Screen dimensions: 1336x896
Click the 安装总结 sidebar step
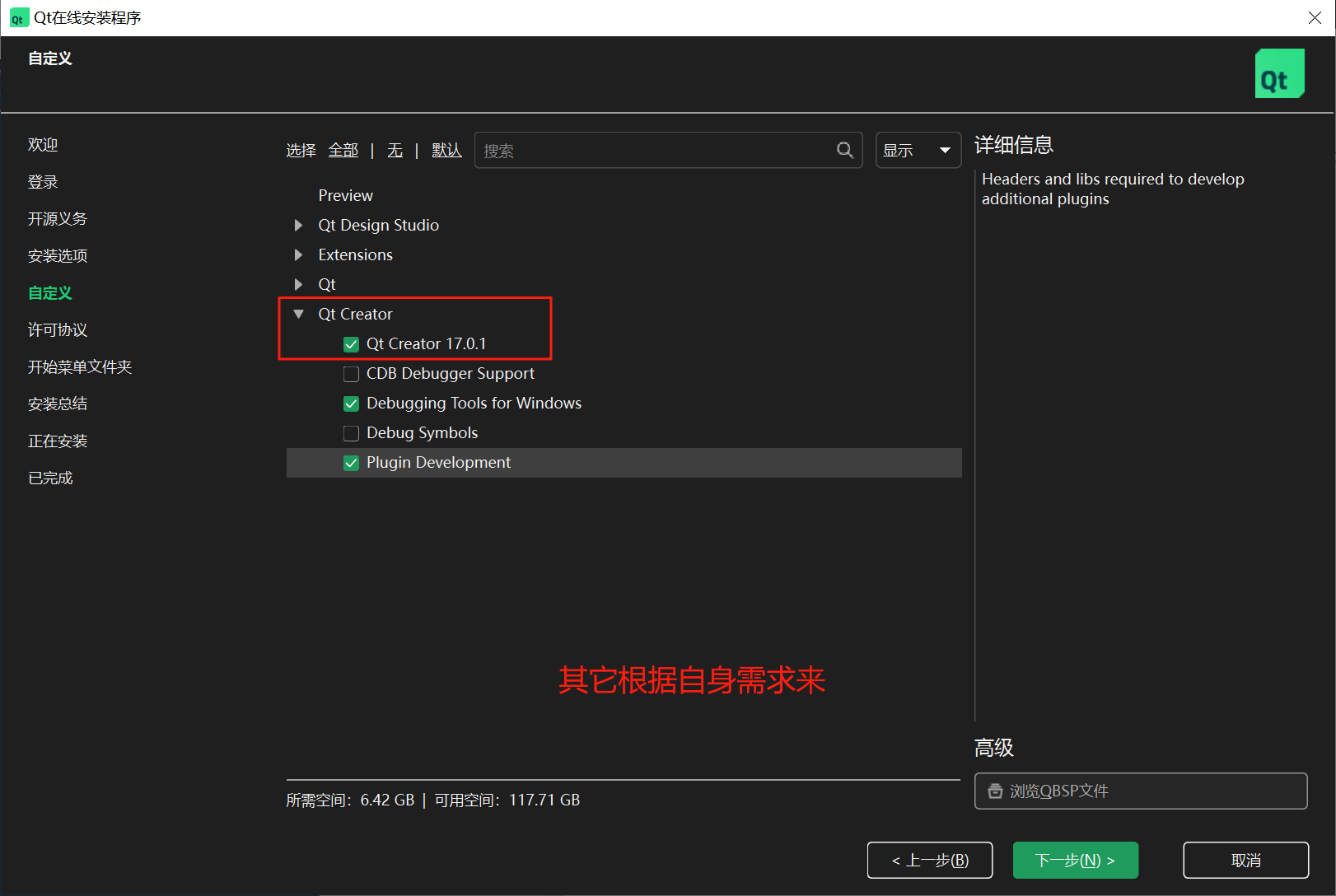[x=58, y=404]
